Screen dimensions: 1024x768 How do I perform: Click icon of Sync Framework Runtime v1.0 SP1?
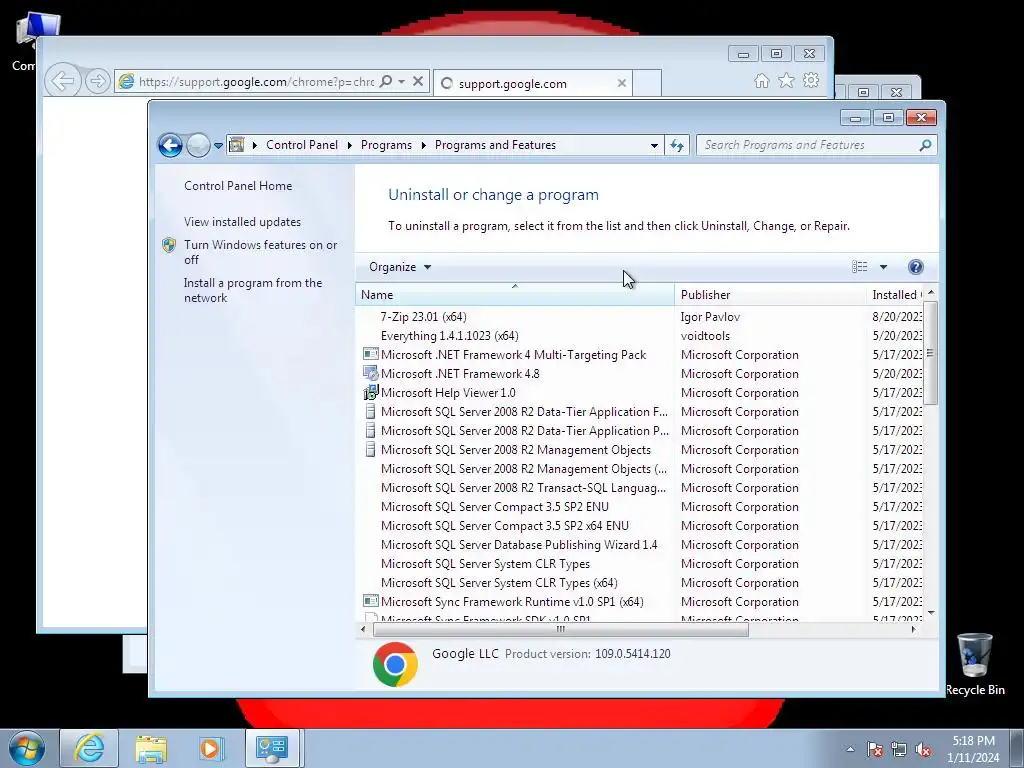click(x=370, y=601)
